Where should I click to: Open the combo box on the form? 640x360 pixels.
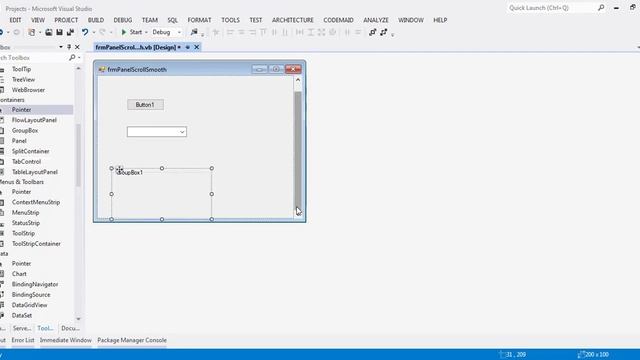tap(182, 132)
